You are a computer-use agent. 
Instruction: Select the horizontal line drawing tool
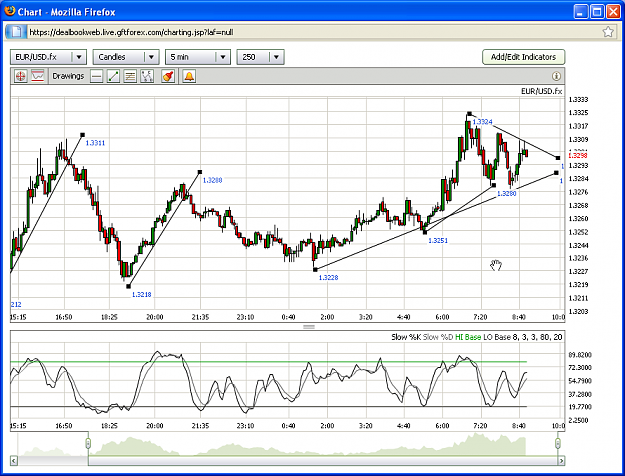pos(96,76)
